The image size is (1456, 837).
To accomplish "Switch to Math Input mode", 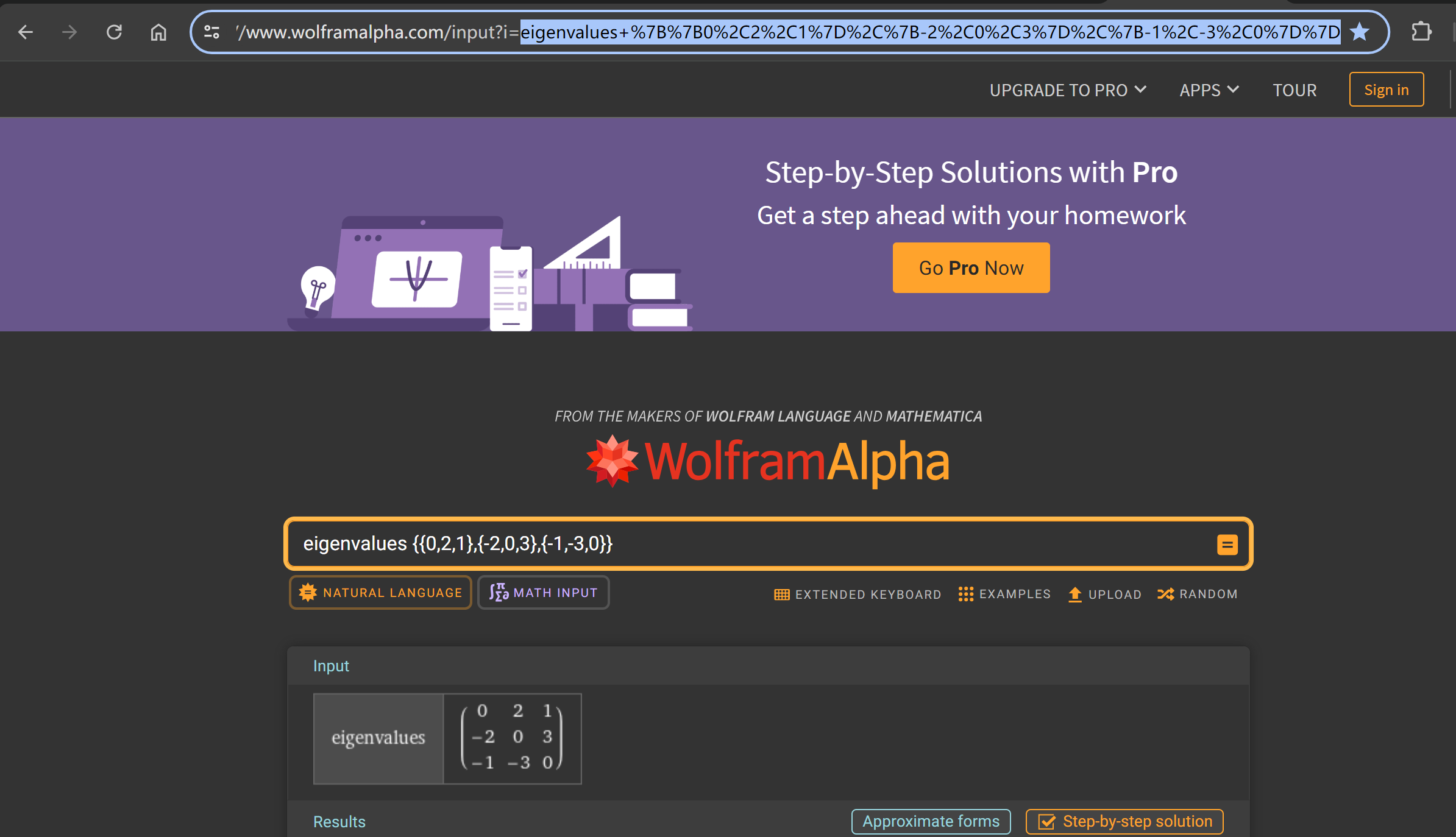I will tap(543, 592).
